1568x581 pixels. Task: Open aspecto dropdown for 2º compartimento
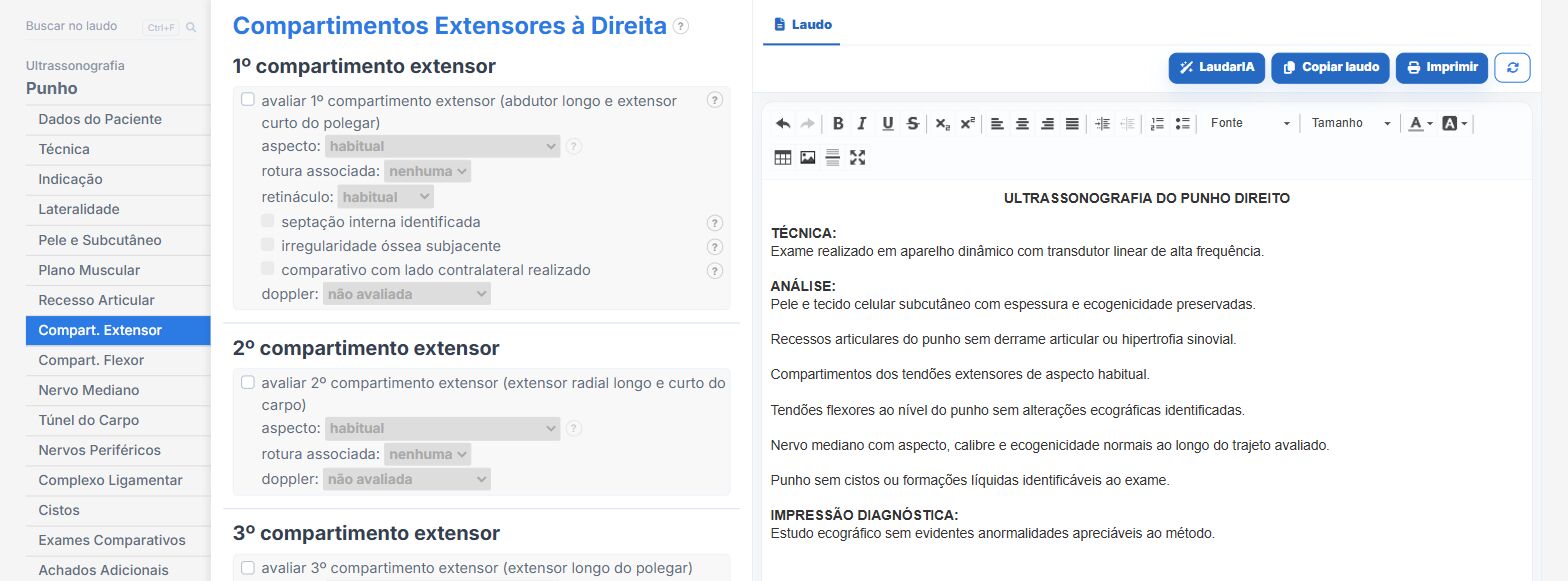tap(442, 428)
